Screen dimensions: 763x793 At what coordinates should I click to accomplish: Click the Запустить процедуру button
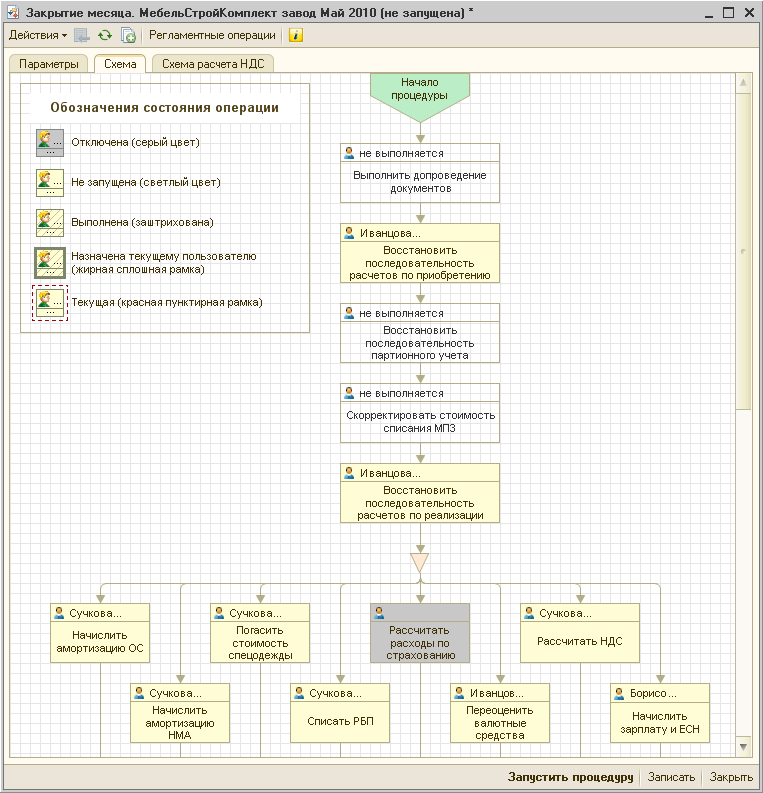pos(570,777)
